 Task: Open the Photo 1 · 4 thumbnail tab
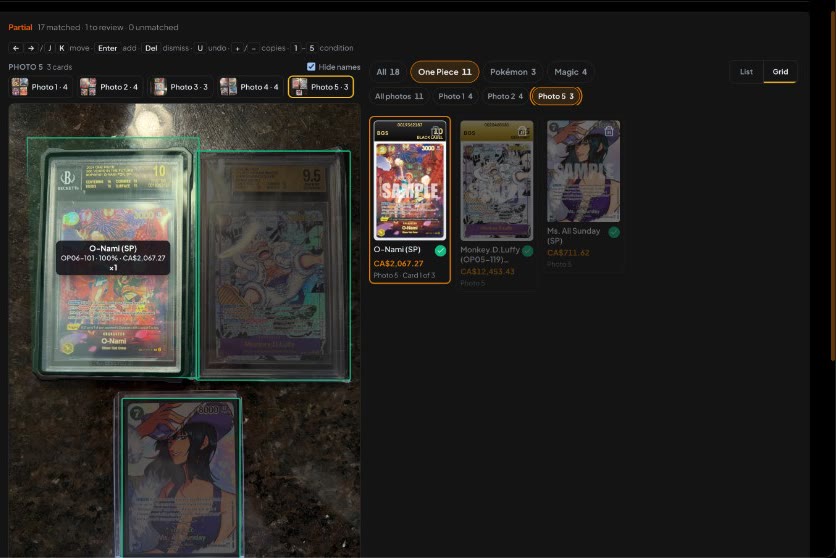point(41,87)
